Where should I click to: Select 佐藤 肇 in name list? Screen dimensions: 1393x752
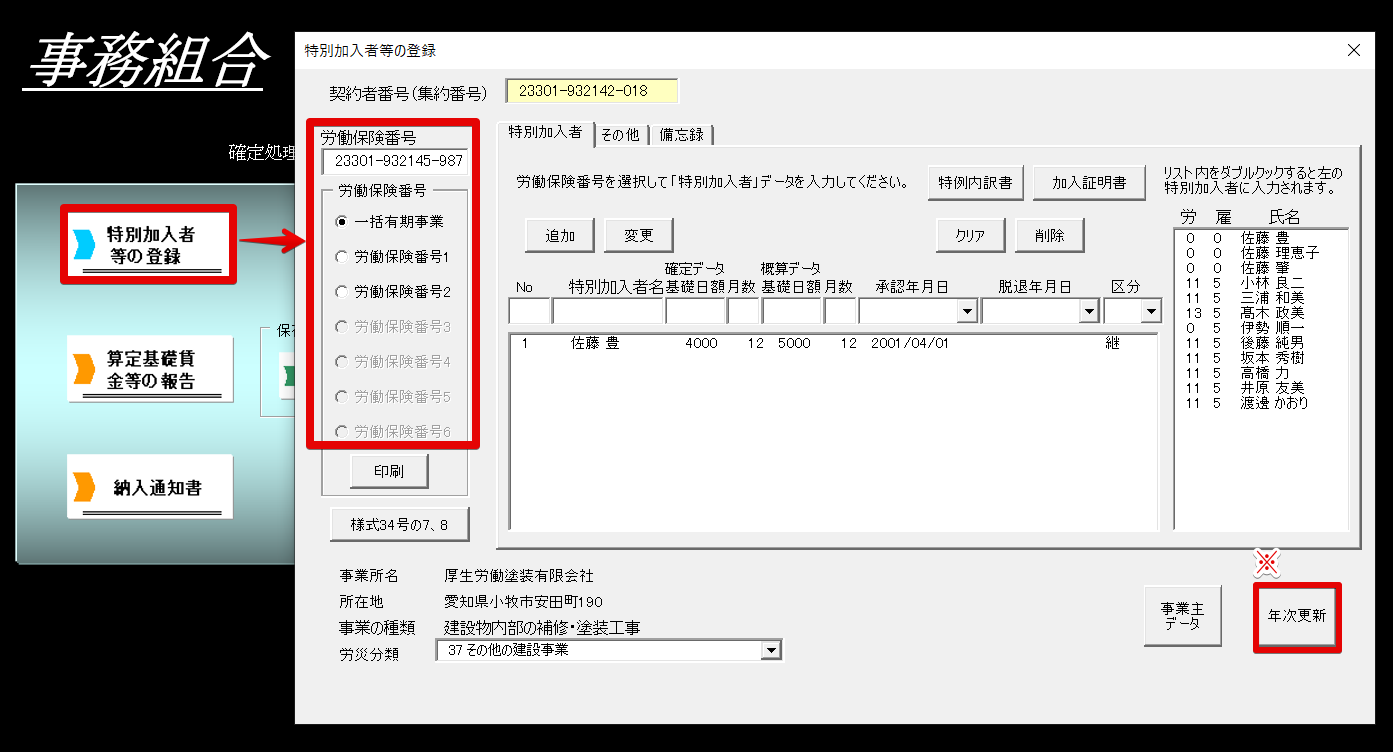point(1260,268)
